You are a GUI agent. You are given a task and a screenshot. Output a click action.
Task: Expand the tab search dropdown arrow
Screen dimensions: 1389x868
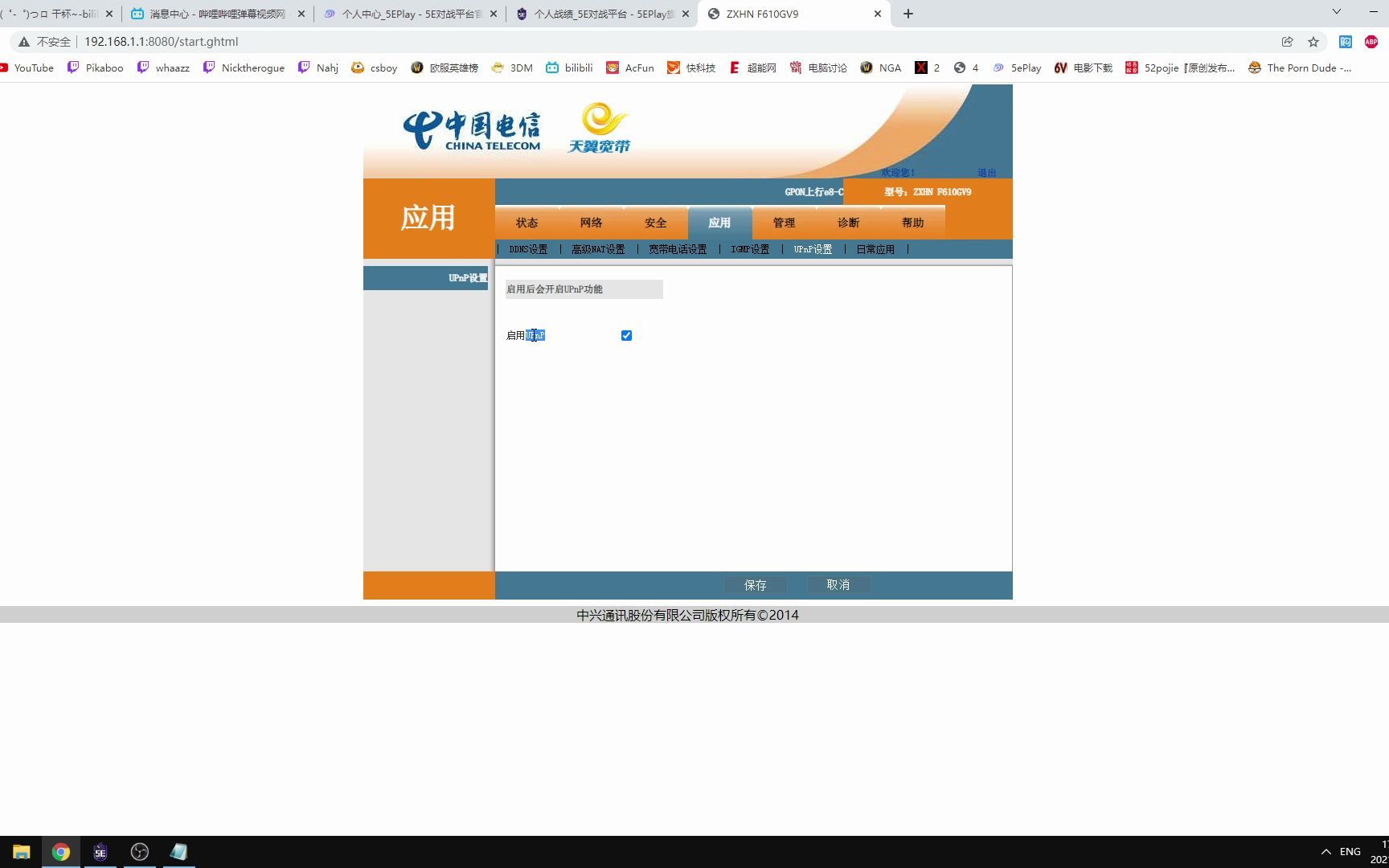[x=1337, y=11]
